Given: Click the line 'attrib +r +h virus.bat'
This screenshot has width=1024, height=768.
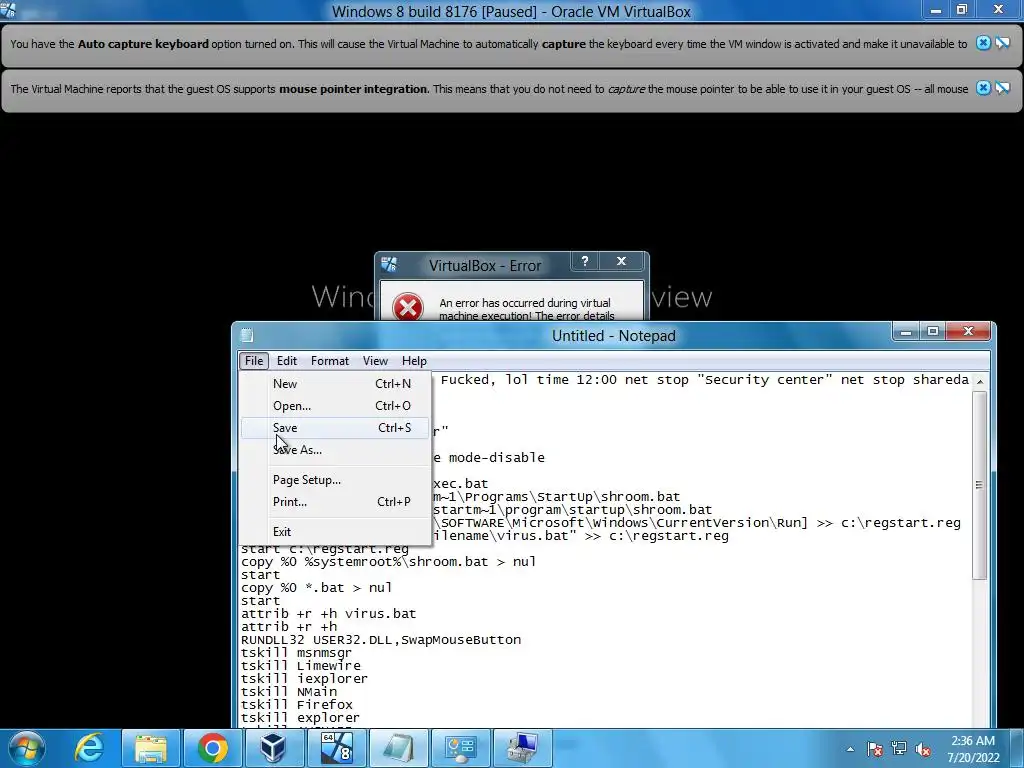Looking at the screenshot, I should point(328,614).
